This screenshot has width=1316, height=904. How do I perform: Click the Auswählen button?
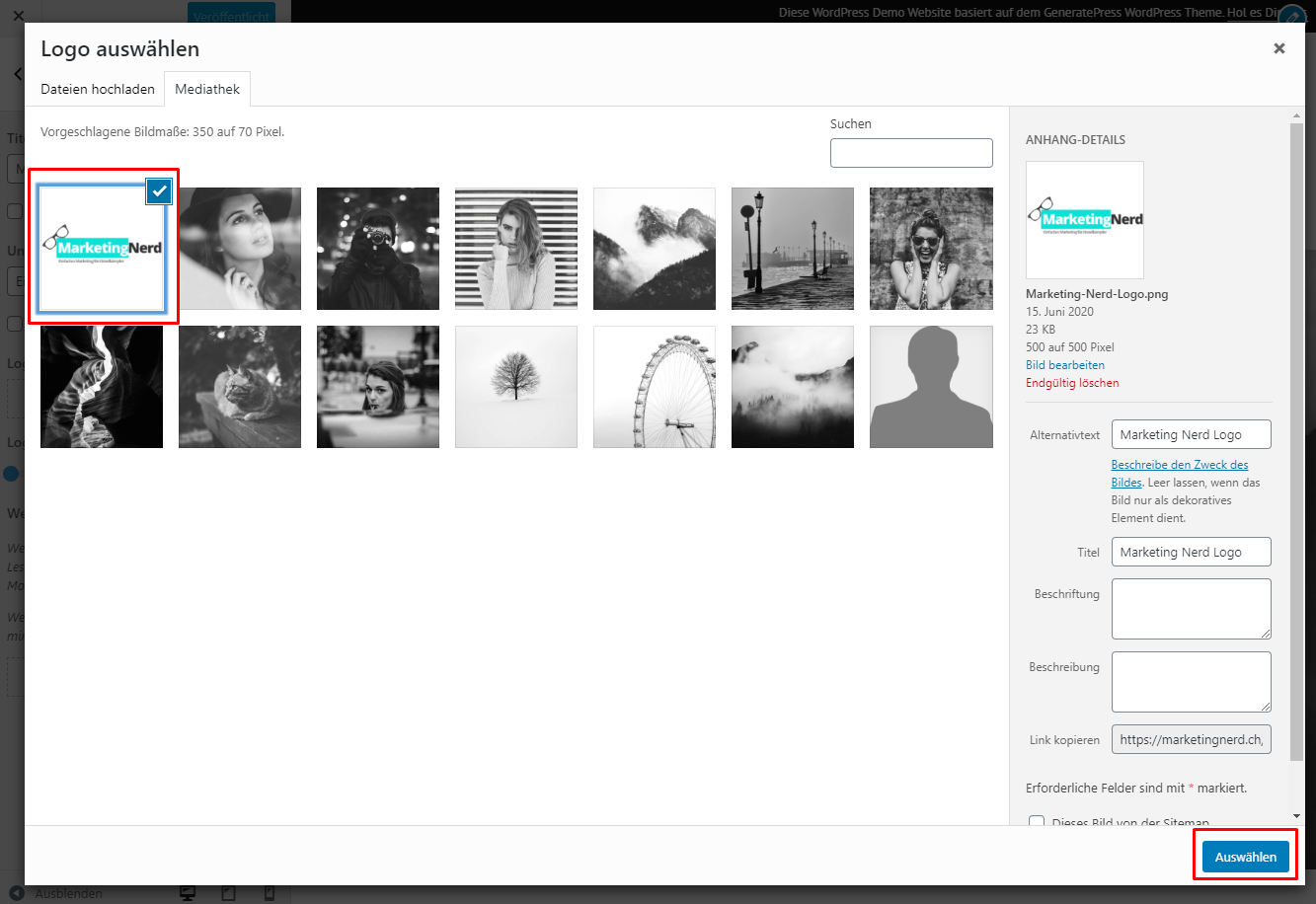(x=1246, y=857)
